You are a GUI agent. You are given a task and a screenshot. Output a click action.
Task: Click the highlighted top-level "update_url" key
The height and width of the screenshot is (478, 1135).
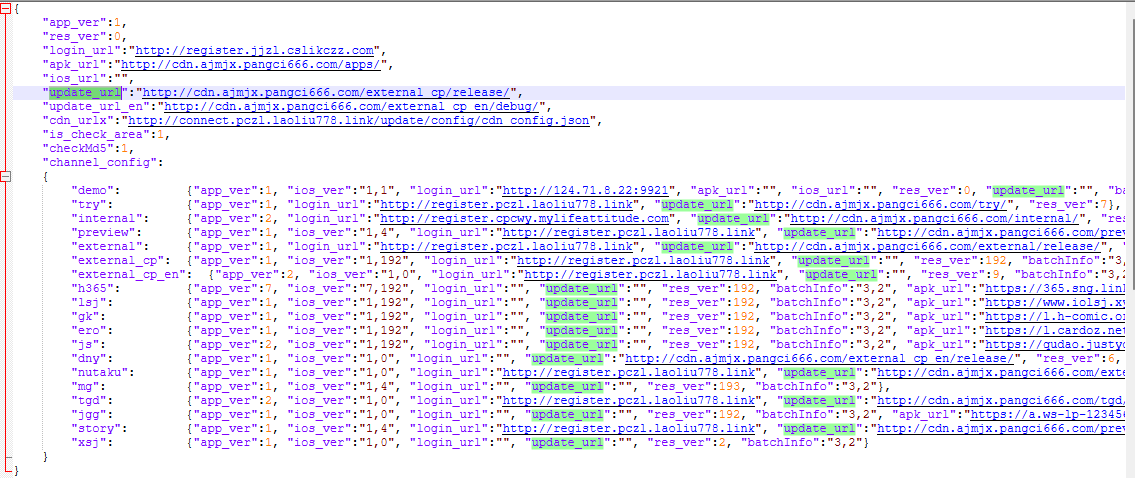click(85, 92)
